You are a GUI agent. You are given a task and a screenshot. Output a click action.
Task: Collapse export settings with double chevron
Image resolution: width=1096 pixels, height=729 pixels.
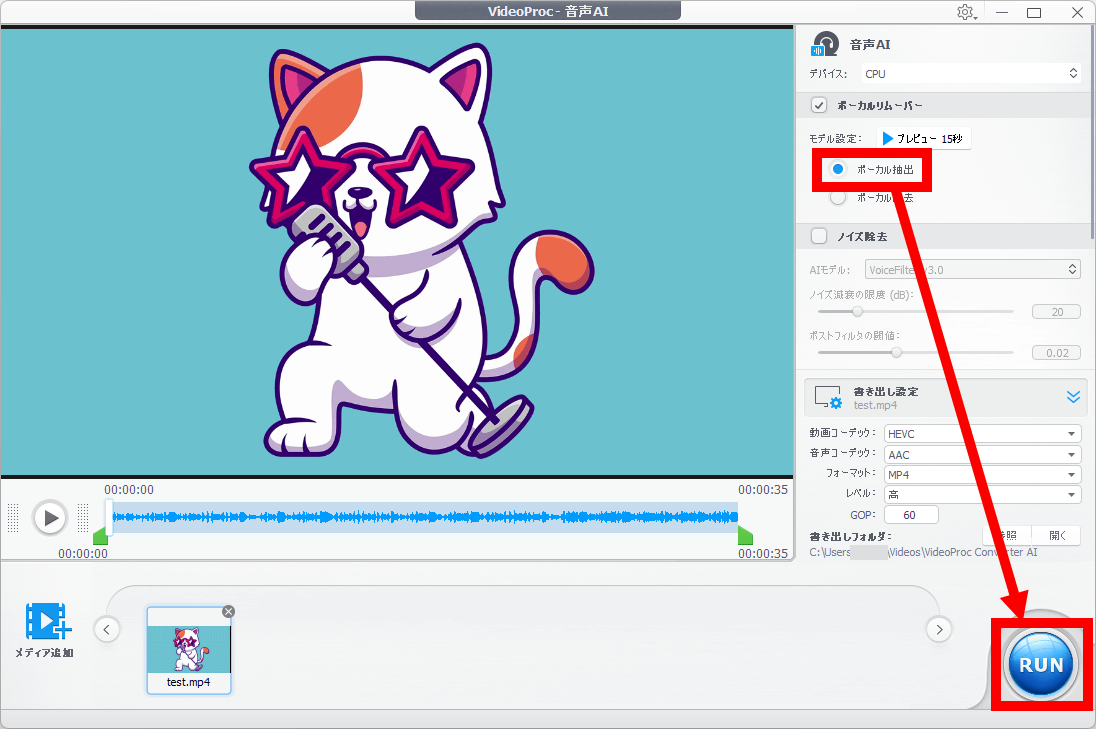click(x=1073, y=397)
